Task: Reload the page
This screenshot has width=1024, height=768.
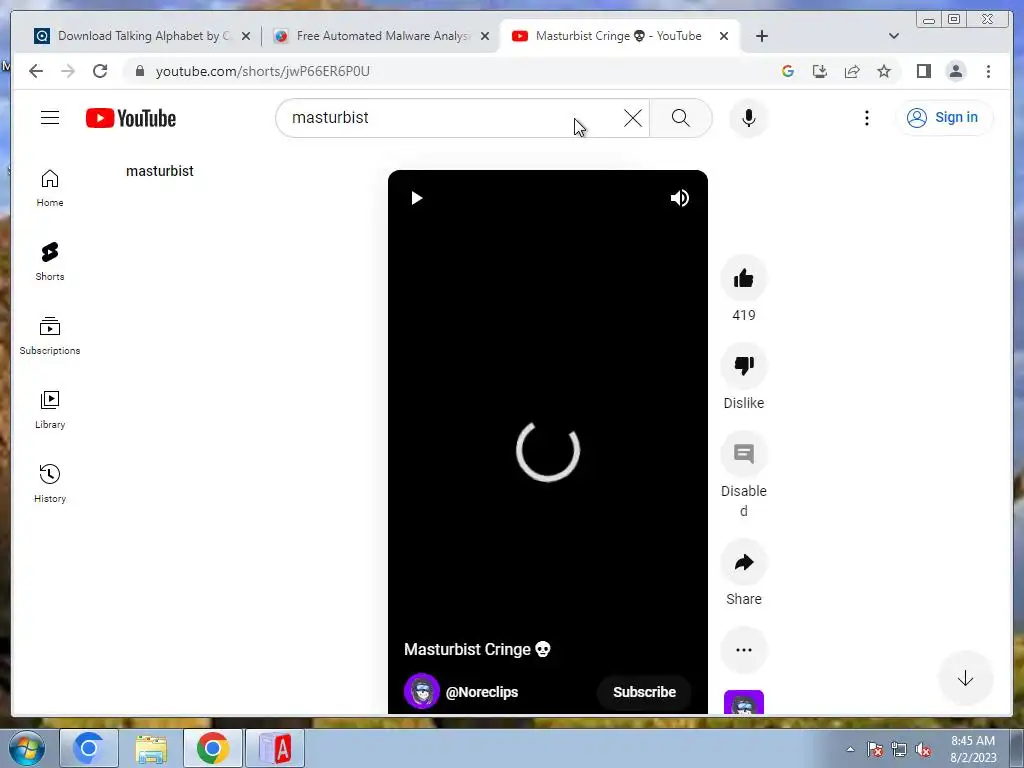Action: tap(100, 71)
